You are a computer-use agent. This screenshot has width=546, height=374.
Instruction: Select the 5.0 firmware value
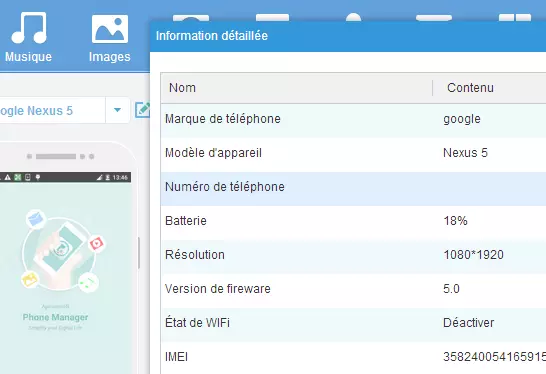(451, 289)
